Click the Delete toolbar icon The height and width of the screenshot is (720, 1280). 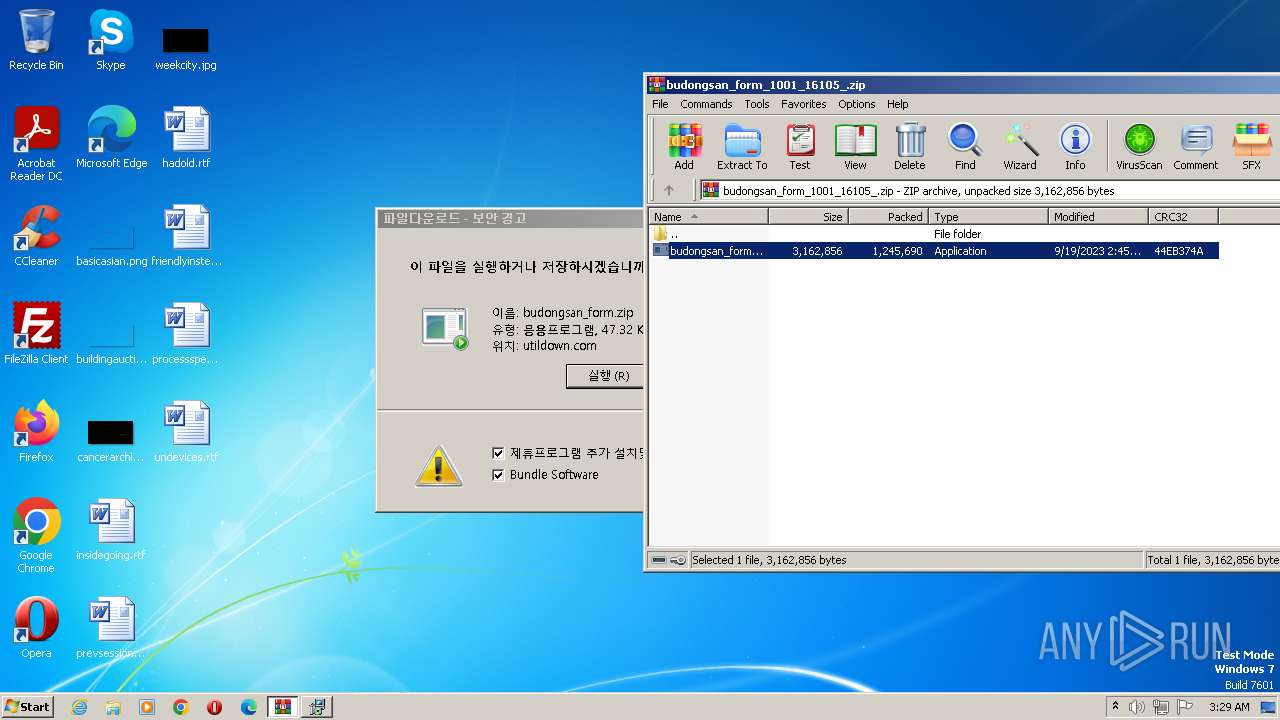(x=909, y=147)
